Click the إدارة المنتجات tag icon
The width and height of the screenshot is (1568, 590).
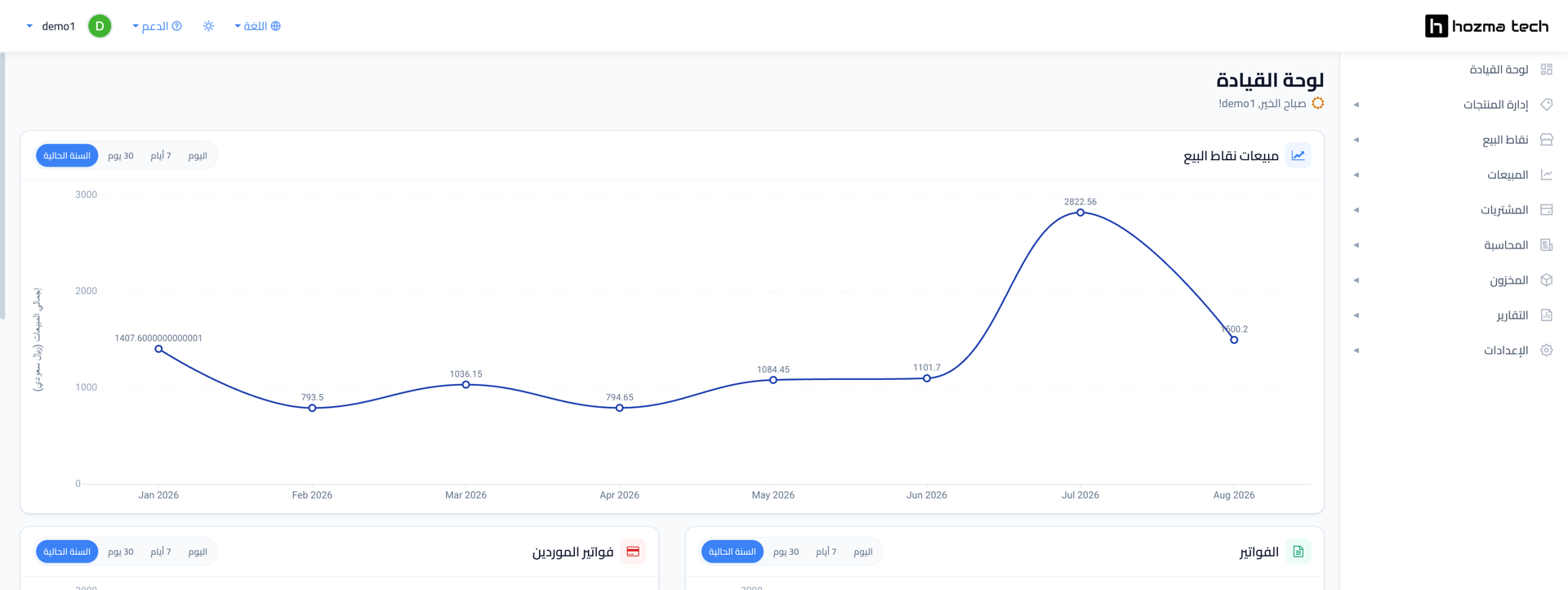pyautogui.click(x=1546, y=105)
